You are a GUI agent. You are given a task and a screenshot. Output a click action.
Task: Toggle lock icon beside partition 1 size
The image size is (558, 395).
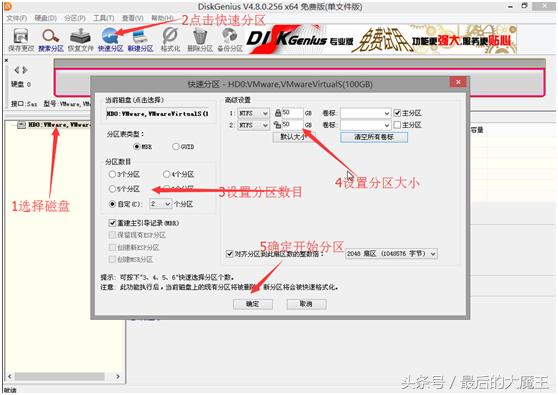278,113
